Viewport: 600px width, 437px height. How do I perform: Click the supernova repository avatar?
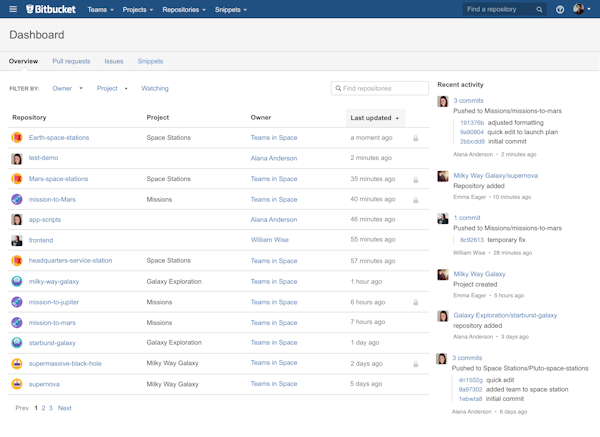[x=16, y=384]
